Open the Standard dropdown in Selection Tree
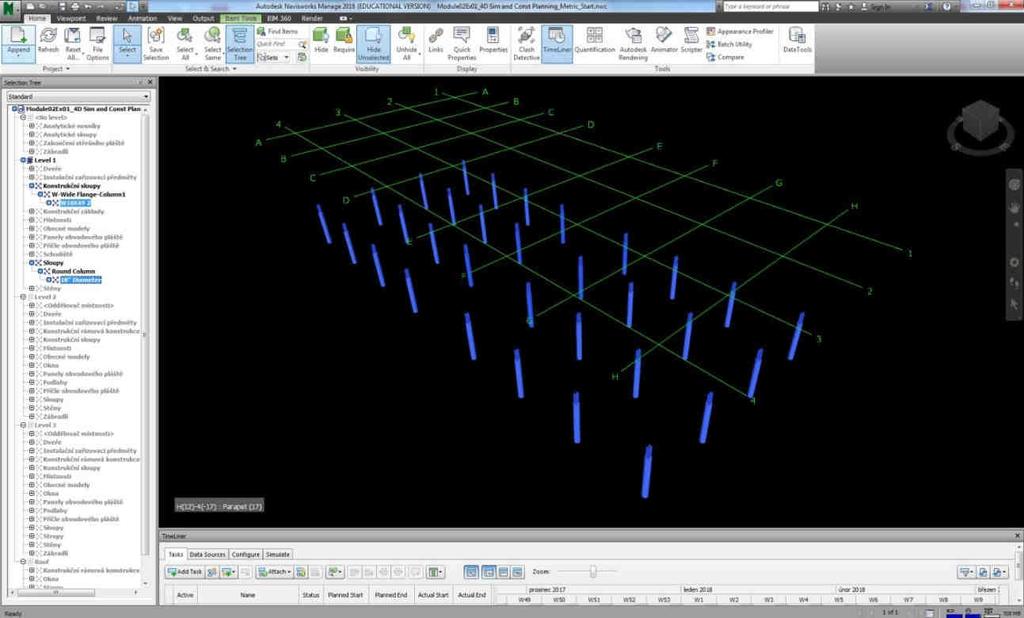This screenshot has height=618, width=1024. click(x=78, y=97)
